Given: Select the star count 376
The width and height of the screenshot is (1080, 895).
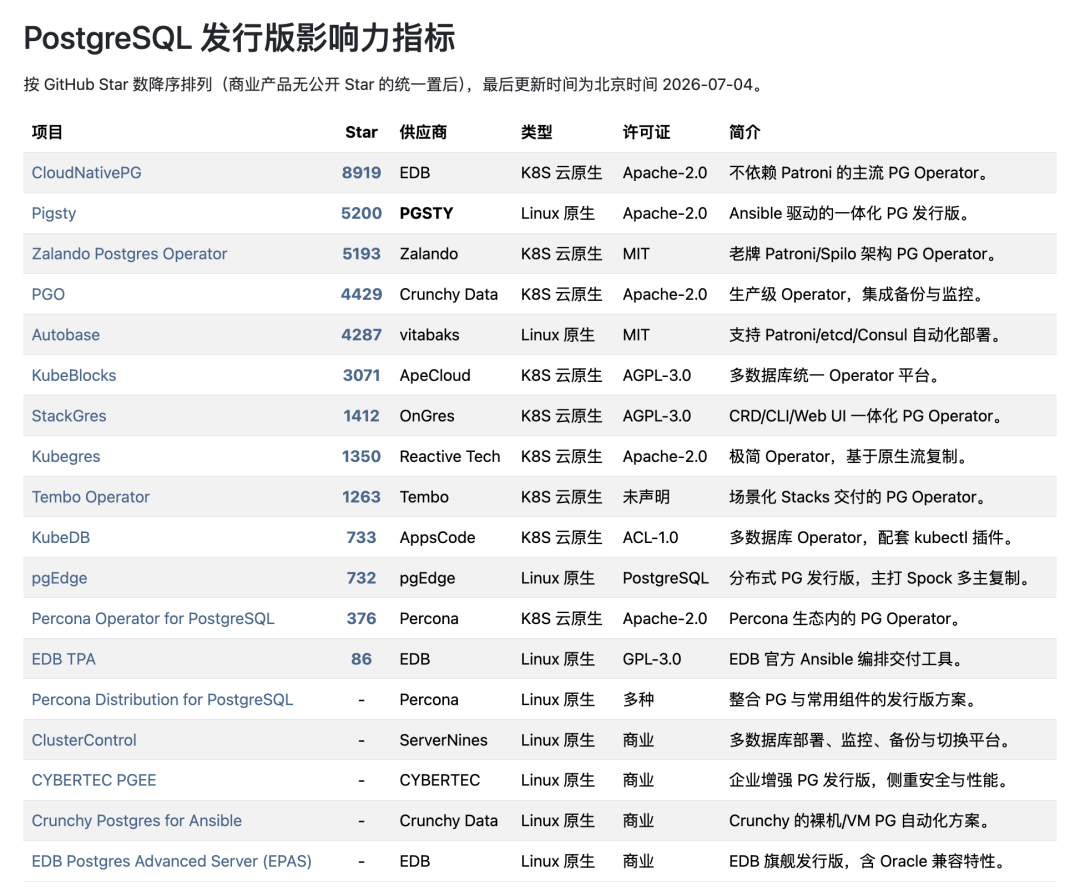Looking at the screenshot, I should 362,619.
